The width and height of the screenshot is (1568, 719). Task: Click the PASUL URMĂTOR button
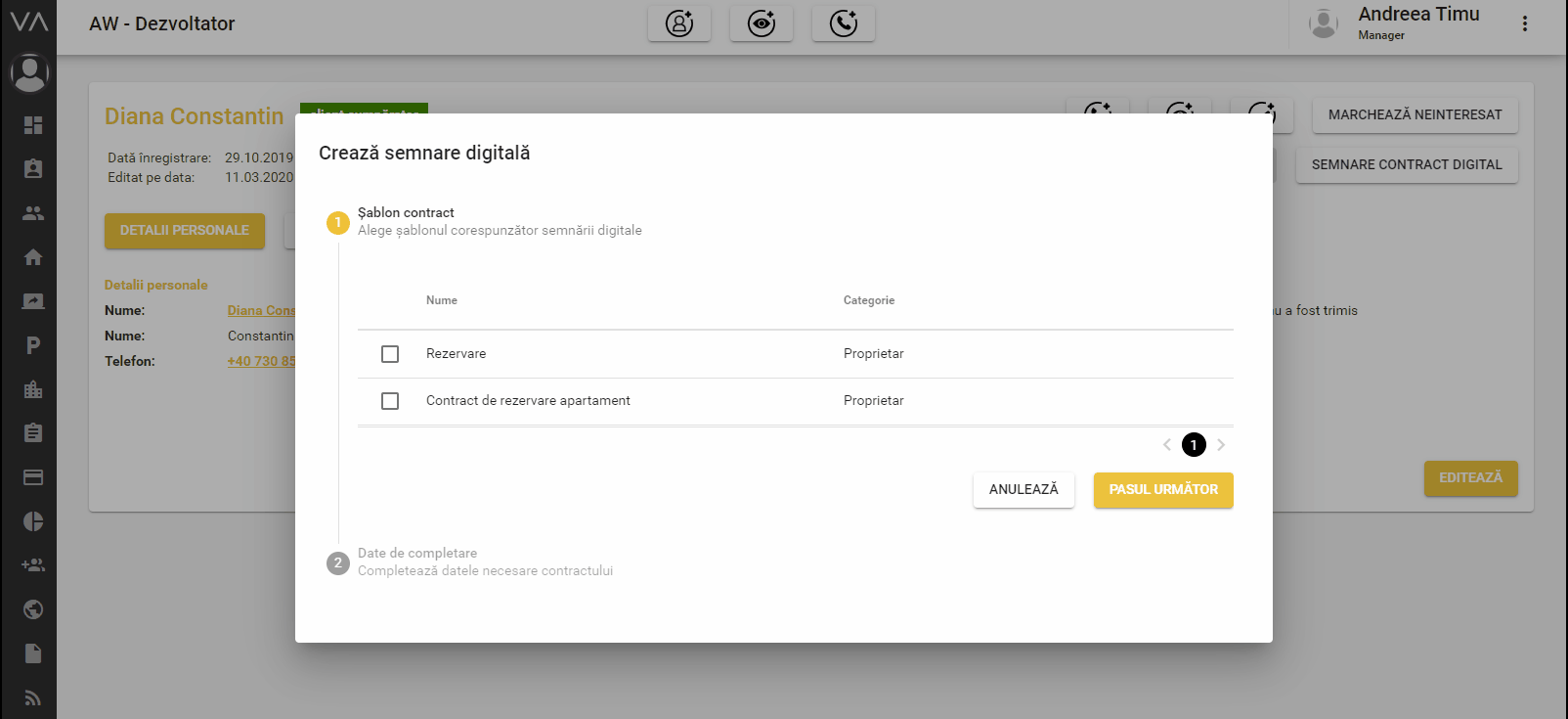(x=1163, y=490)
